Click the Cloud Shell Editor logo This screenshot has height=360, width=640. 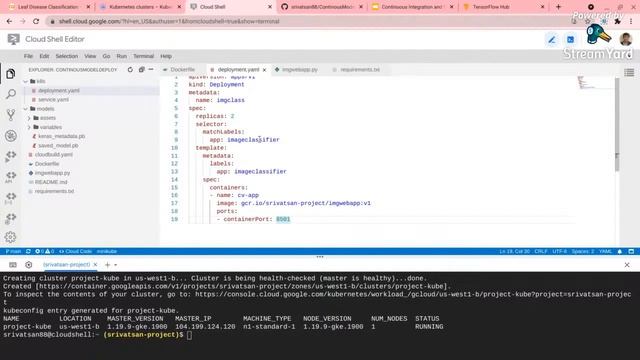coord(13,39)
